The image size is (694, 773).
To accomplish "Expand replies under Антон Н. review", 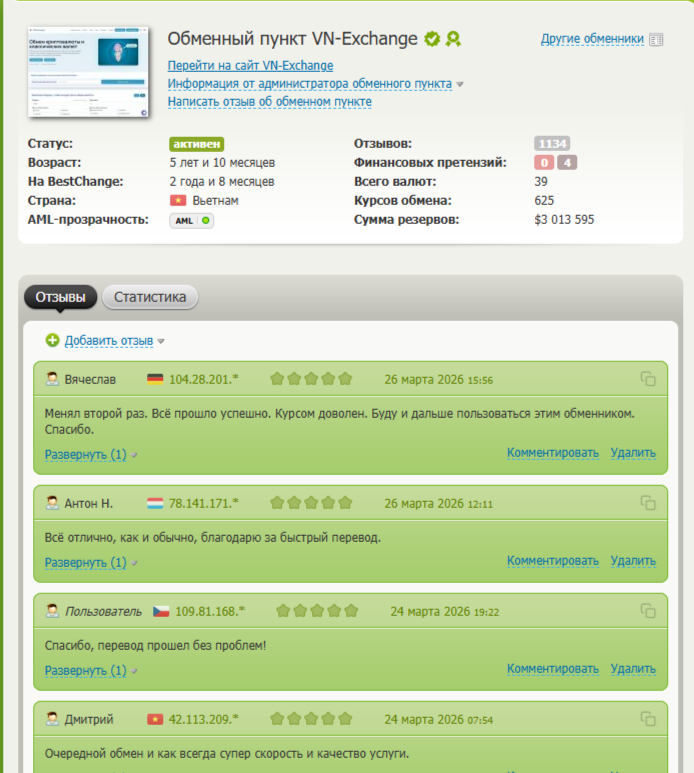I will tap(86, 562).
